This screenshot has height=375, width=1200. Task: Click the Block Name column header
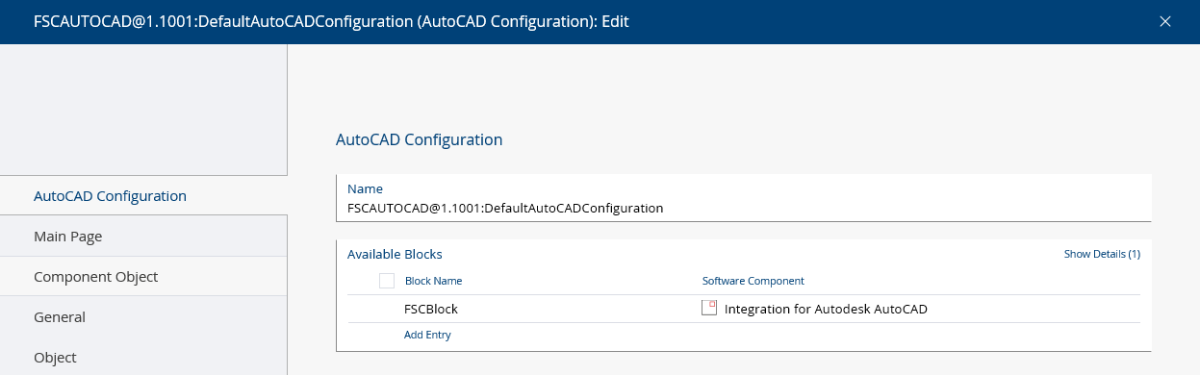[x=433, y=281]
